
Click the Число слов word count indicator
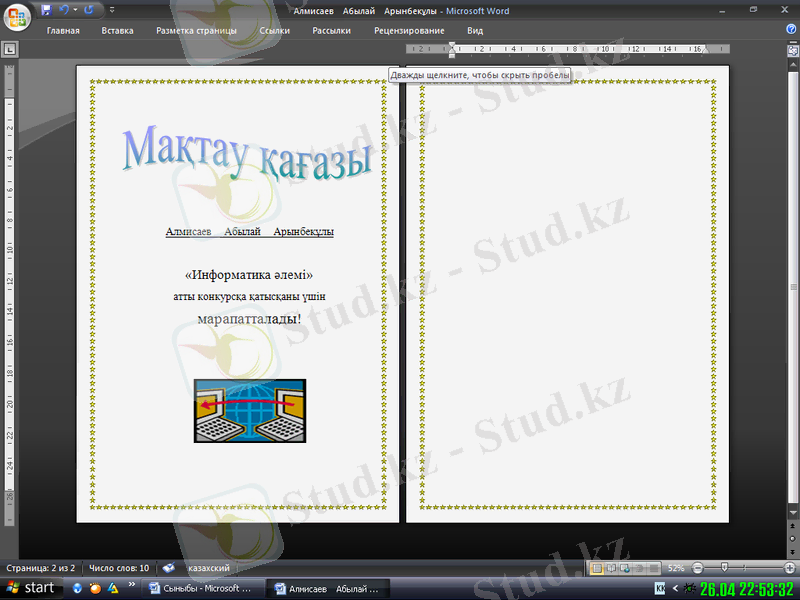119,568
